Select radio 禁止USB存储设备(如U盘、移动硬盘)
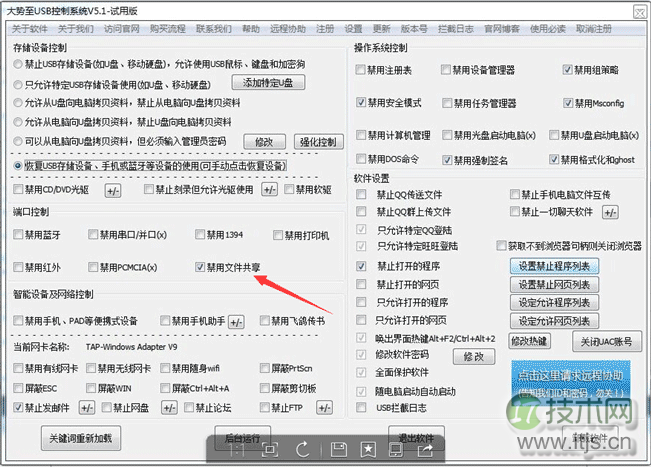This screenshot has height=467, width=651. click(x=17, y=64)
